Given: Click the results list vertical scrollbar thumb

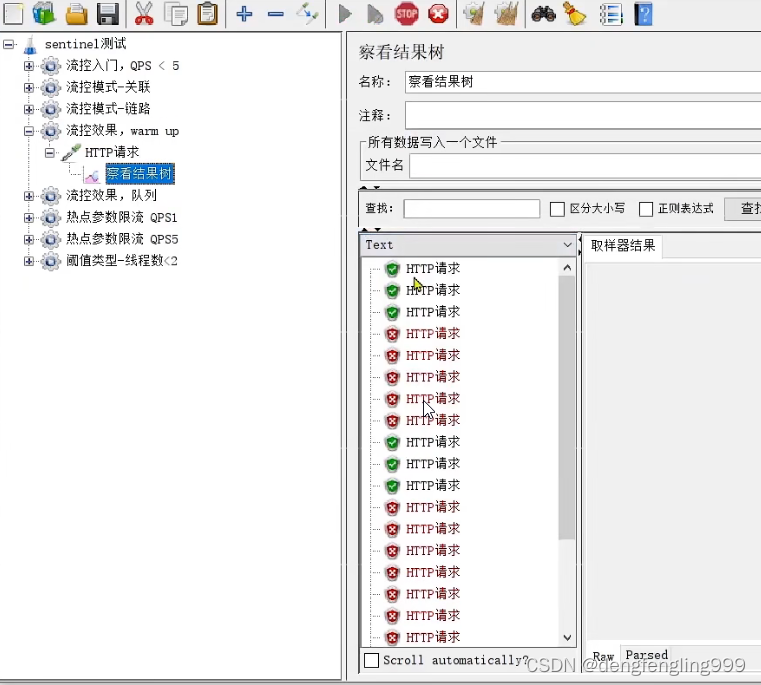Looking at the screenshot, I should pyautogui.click(x=567, y=408).
